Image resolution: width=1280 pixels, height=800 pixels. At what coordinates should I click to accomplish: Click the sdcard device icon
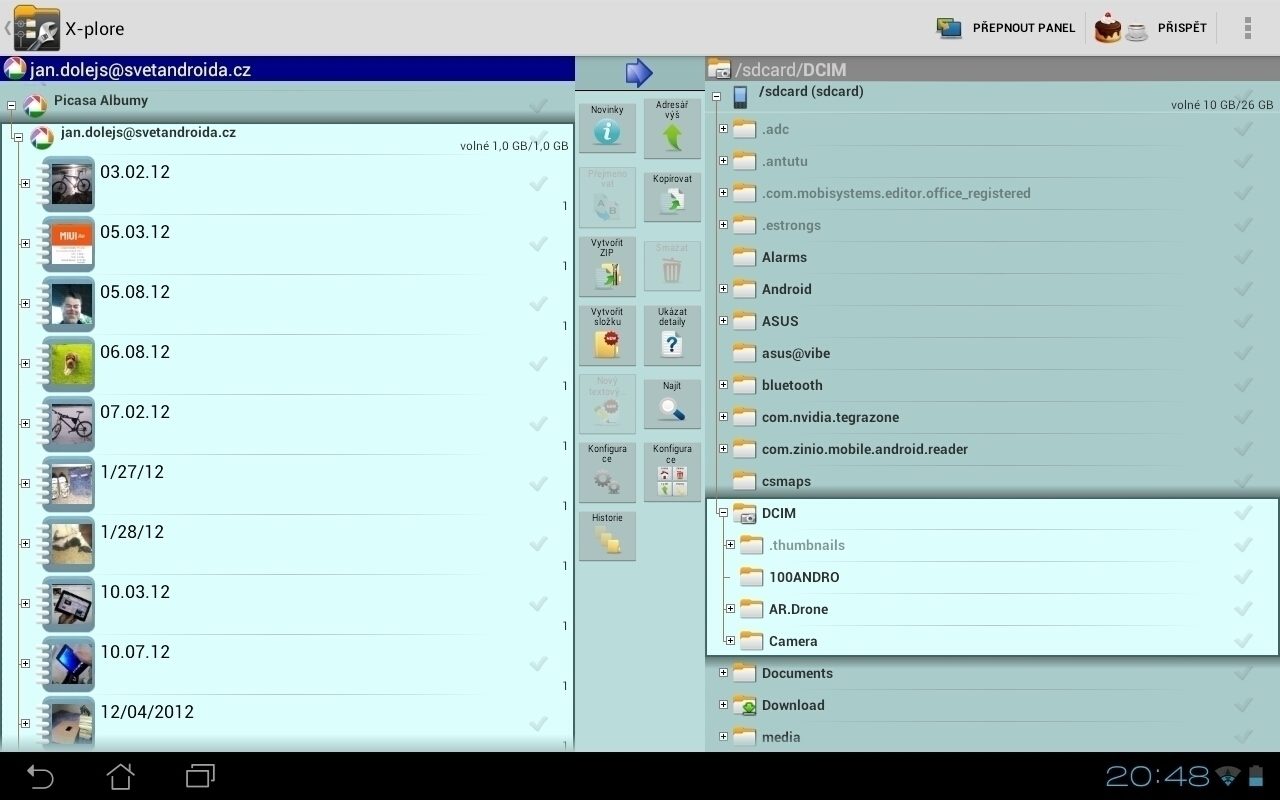coord(740,97)
